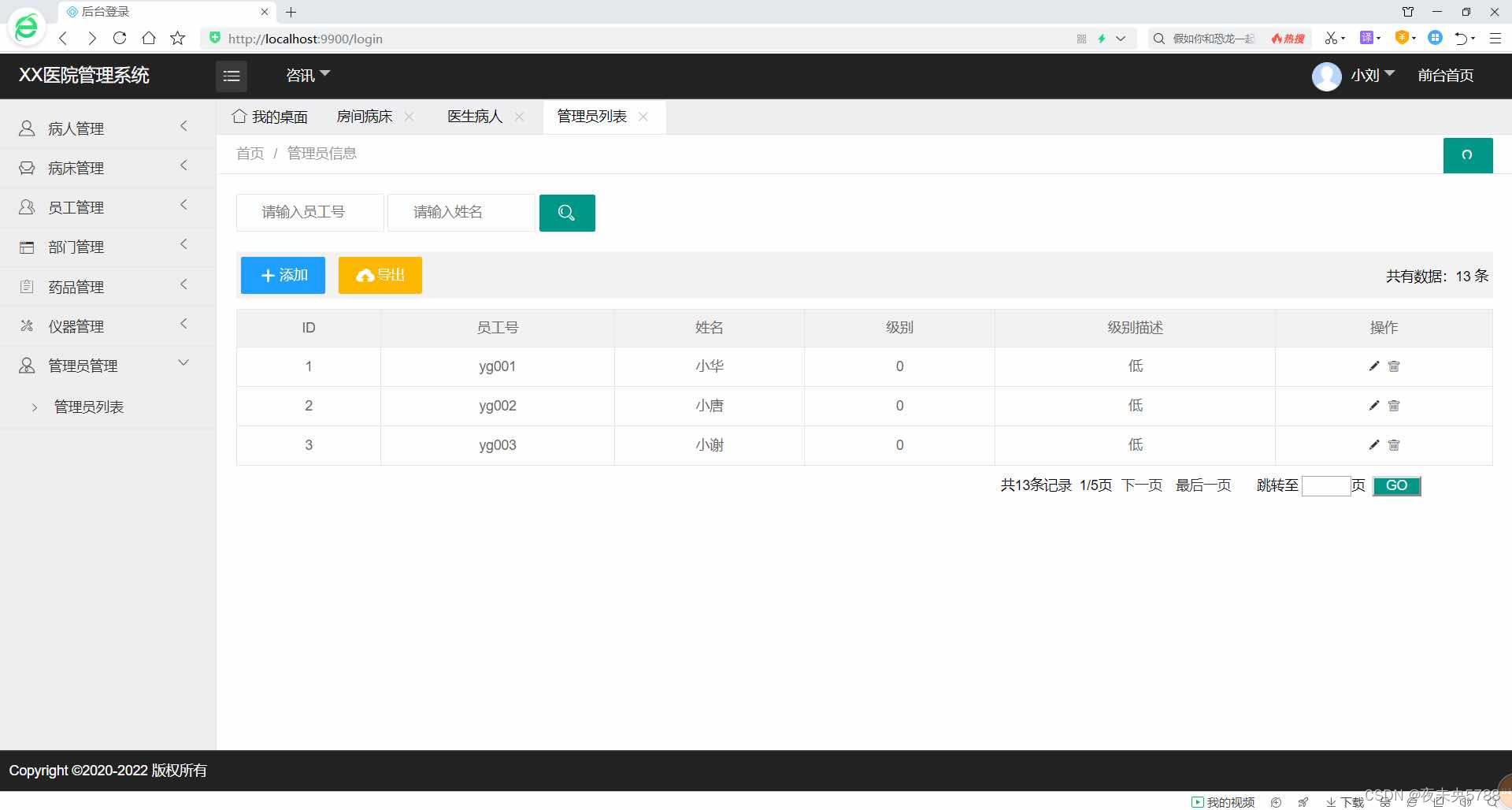The image size is (1512, 810).
Task: Click the 小唐 name cell
Action: 710,406
